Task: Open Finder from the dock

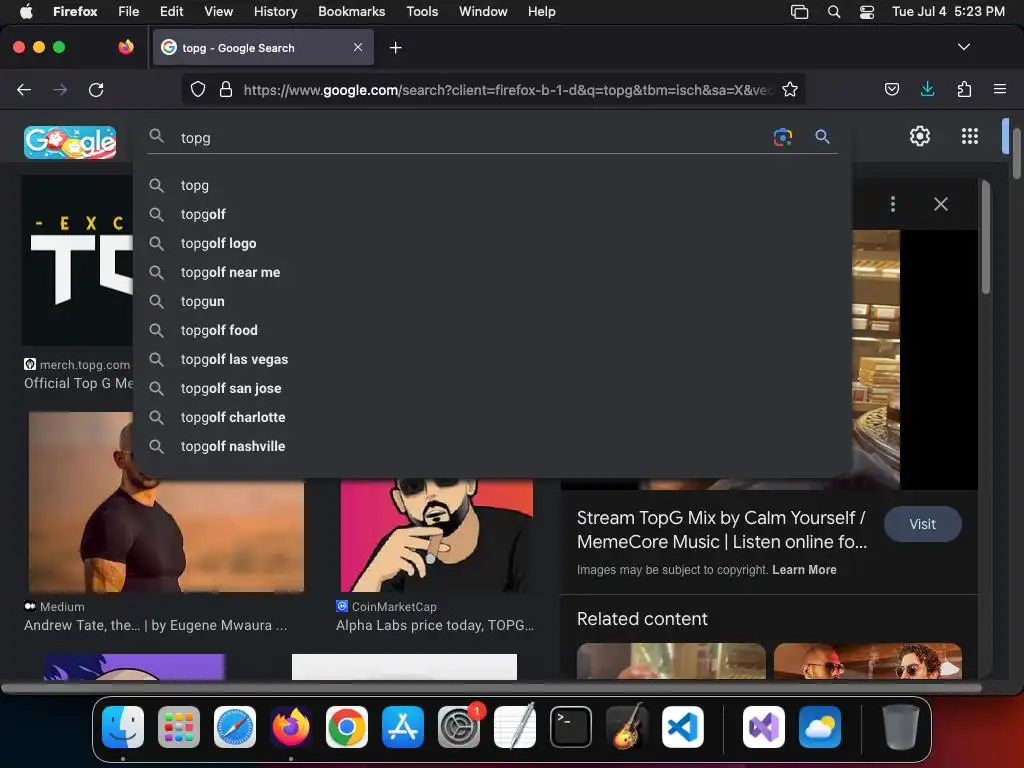Action: [123, 727]
